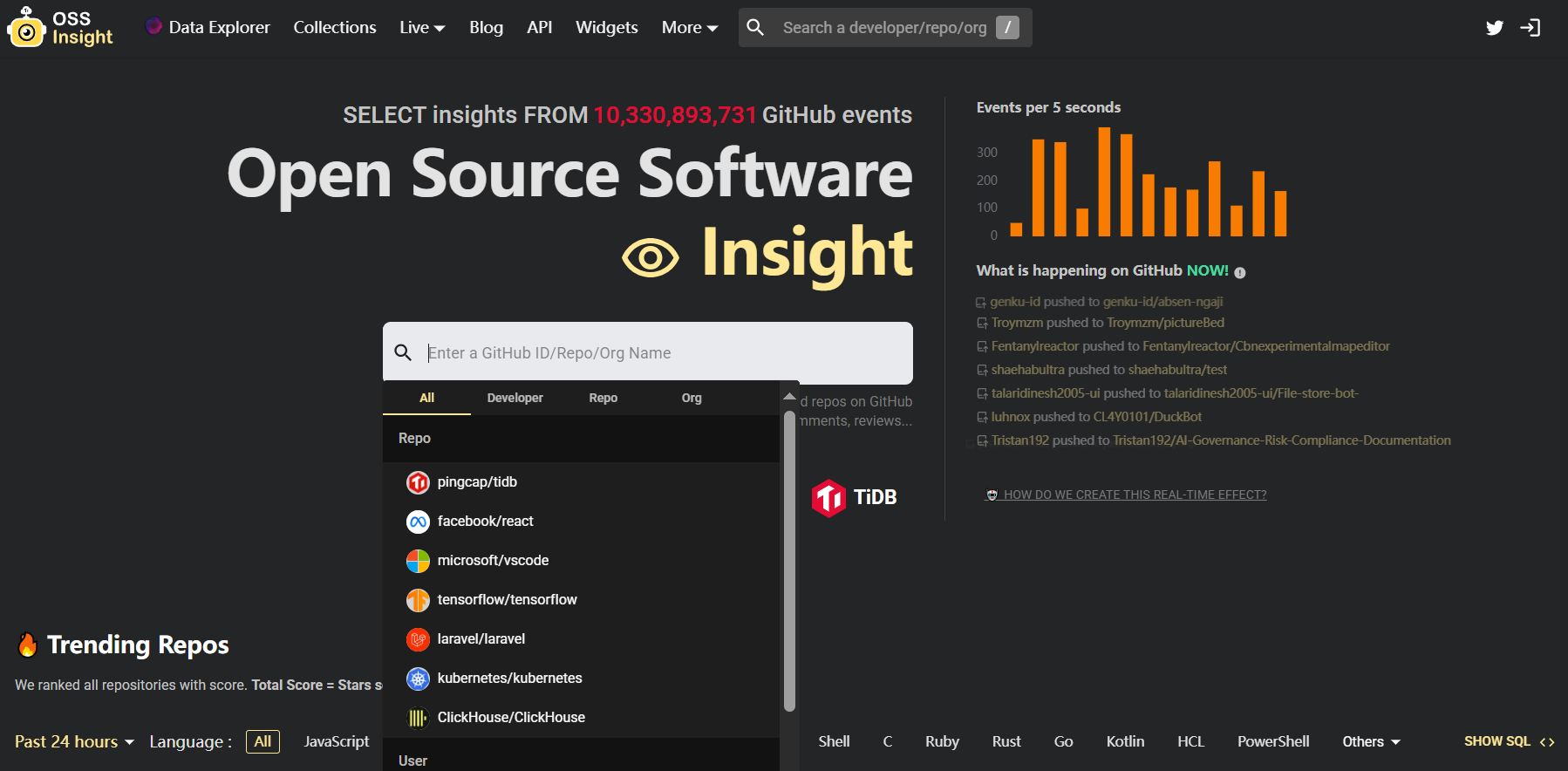Viewport: 1568px width, 771px height.
Task: Switch to the Org search tab
Action: point(692,398)
